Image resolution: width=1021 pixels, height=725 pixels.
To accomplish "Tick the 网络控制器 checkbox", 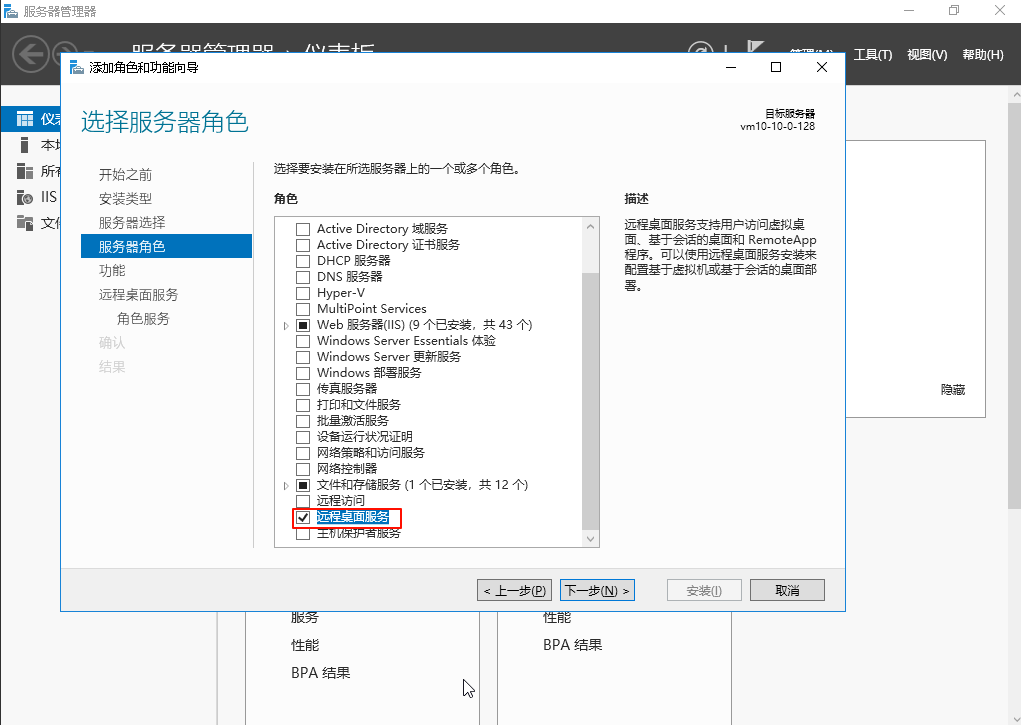I will [x=303, y=469].
